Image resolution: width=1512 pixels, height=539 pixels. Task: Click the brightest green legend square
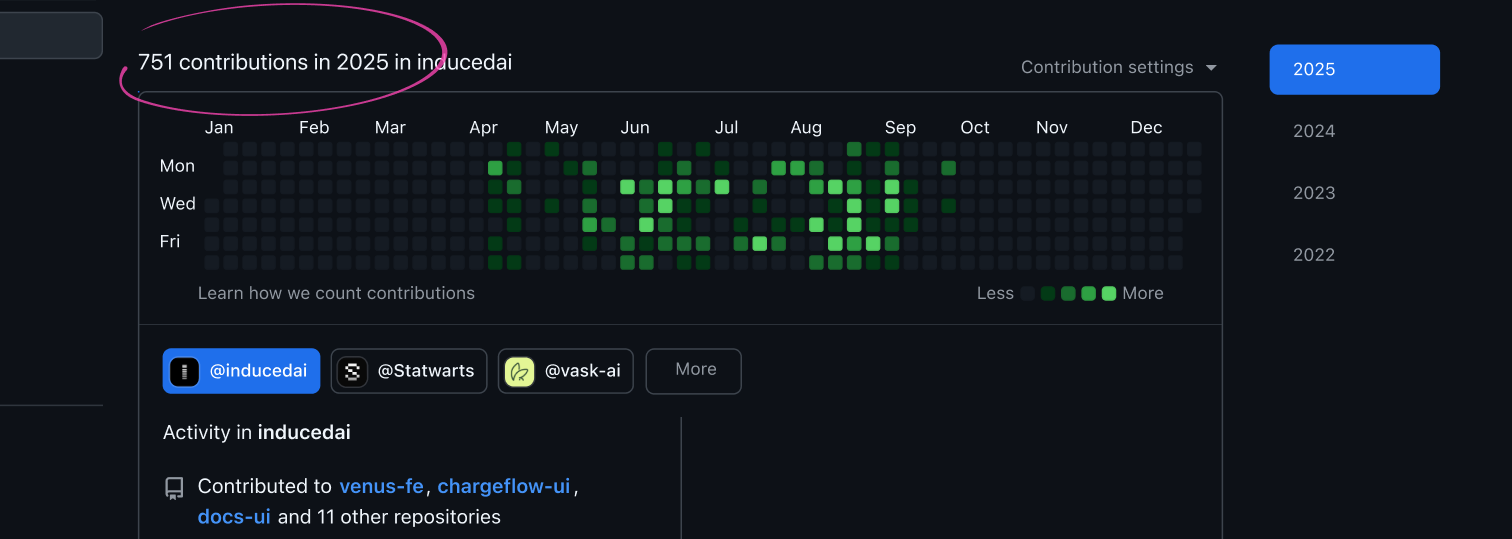pyautogui.click(x=1109, y=294)
